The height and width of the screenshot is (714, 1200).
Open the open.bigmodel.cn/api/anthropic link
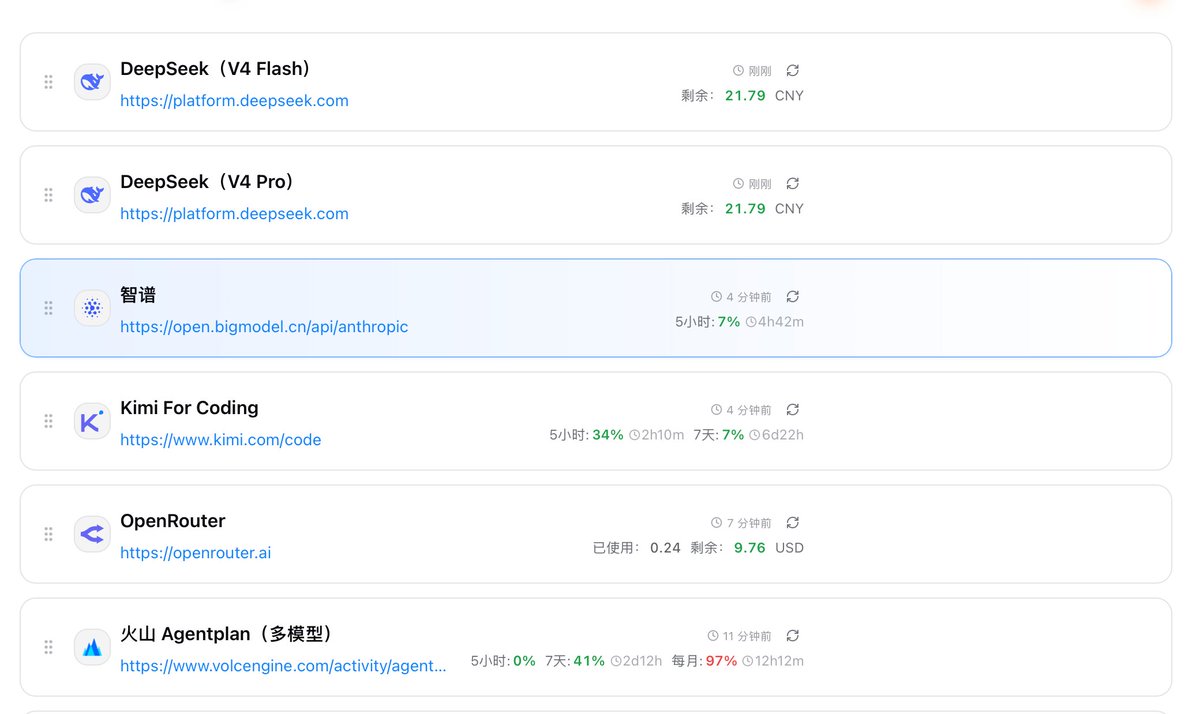264,327
